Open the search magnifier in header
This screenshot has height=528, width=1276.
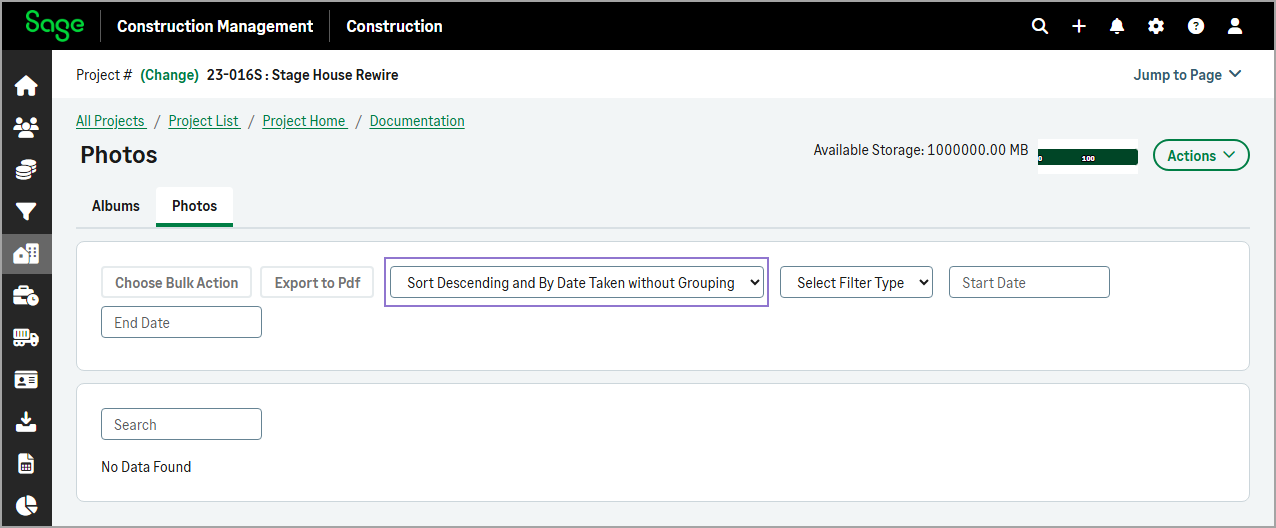click(x=1040, y=26)
